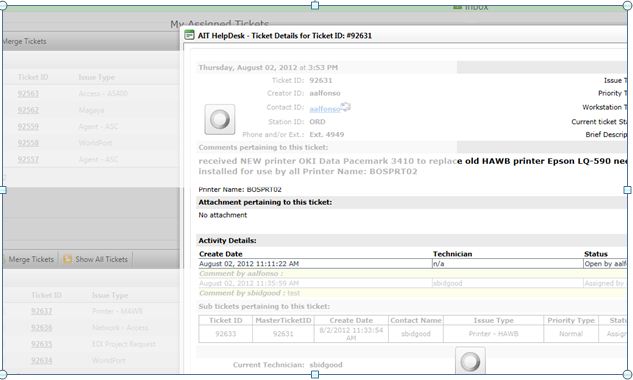
Task: Select Agent - ASC in row 92557
Action: click(x=98, y=160)
